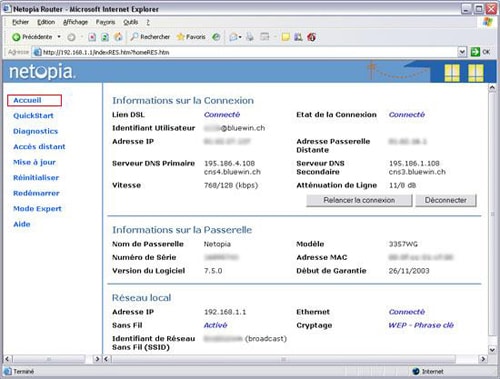
Task: Open the Edition menu
Action: pos(46,22)
